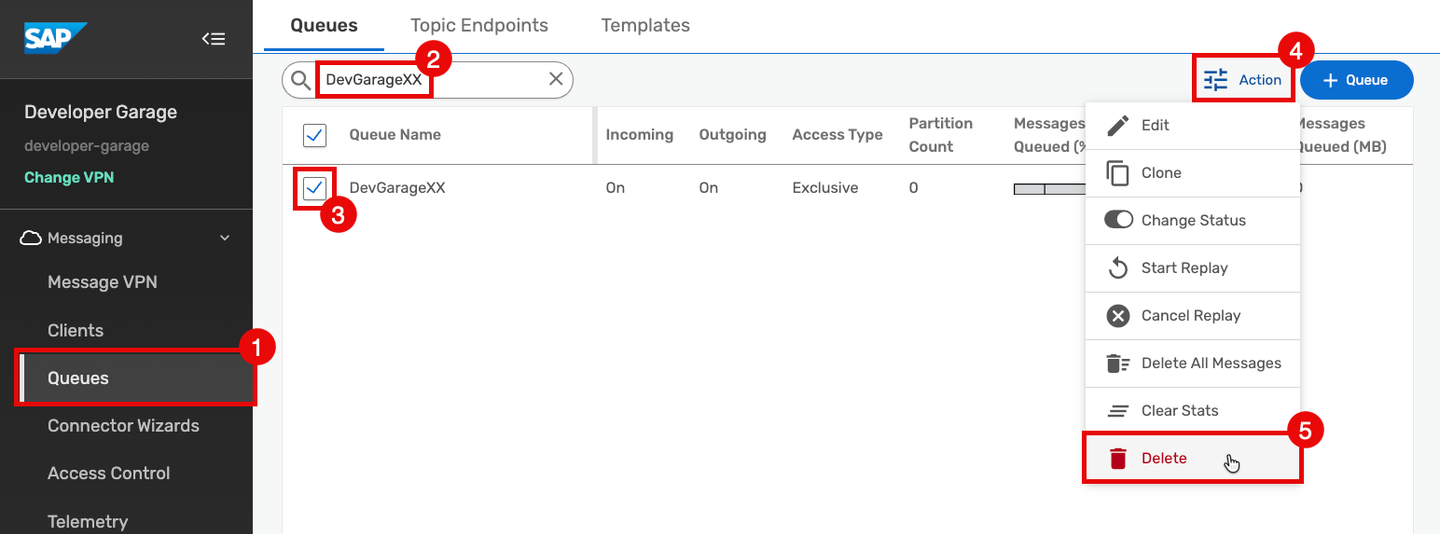The height and width of the screenshot is (534, 1440).
Task: Click the Access Type column header
Action: click(837, 134)
